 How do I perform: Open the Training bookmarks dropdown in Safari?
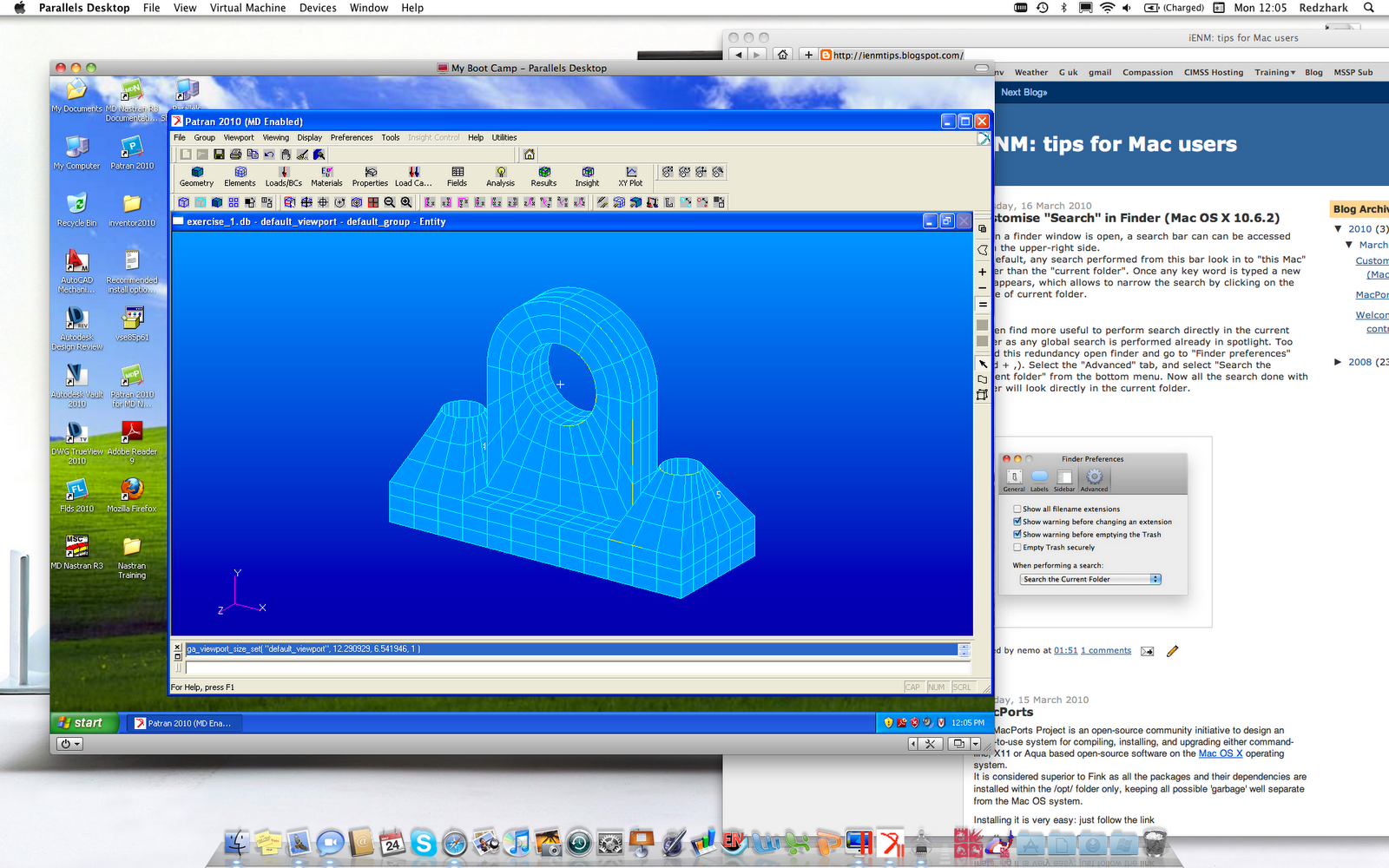[1274, 73]
